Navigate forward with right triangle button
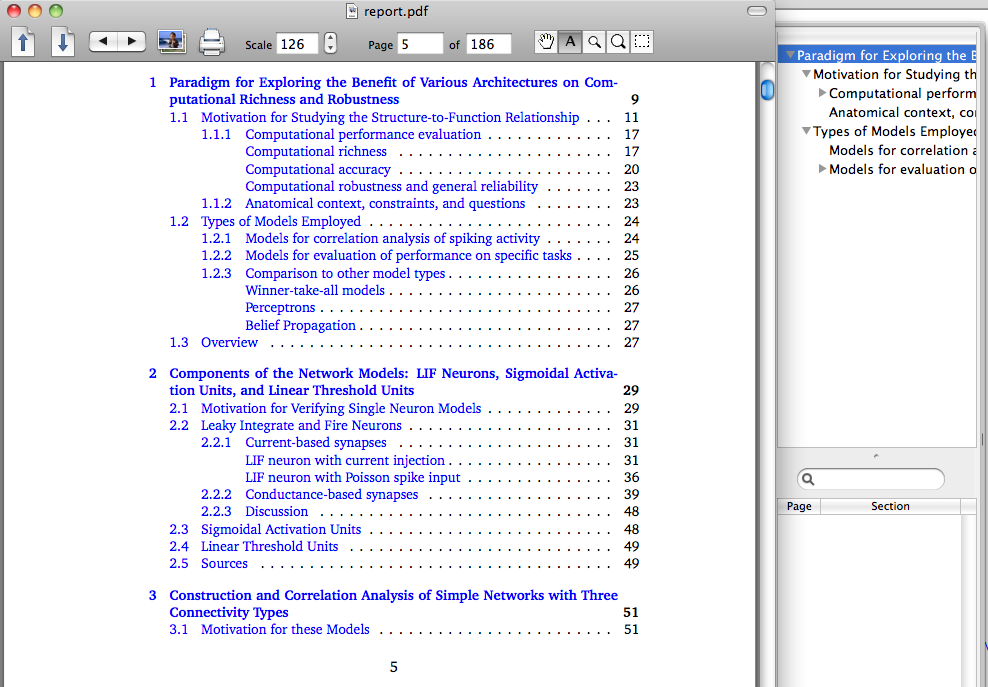 pyautogui.click(x=132, y=42)
